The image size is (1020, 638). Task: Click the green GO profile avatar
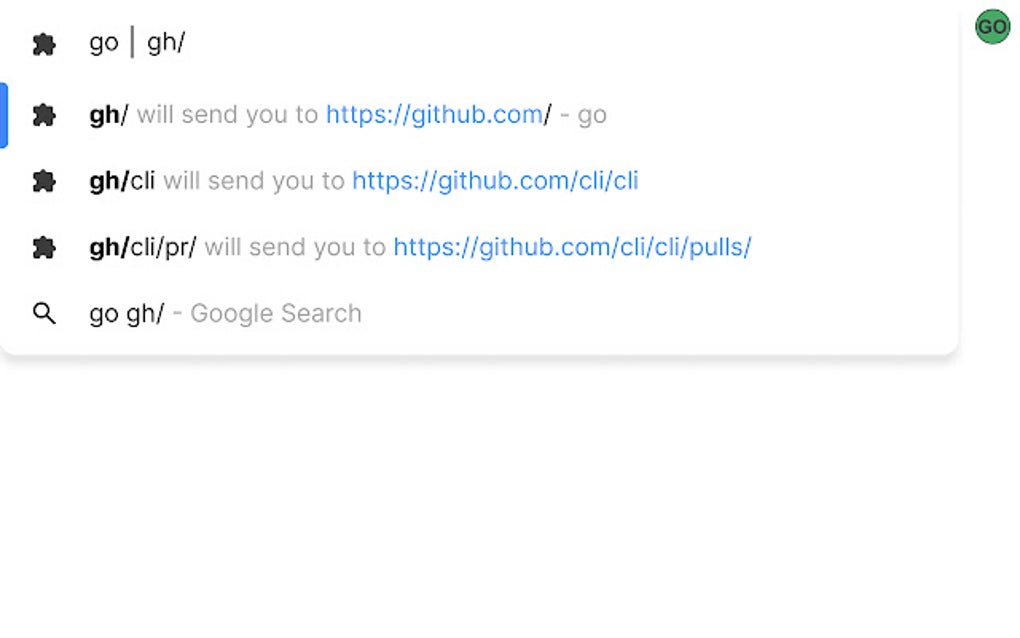coord(992,27)
